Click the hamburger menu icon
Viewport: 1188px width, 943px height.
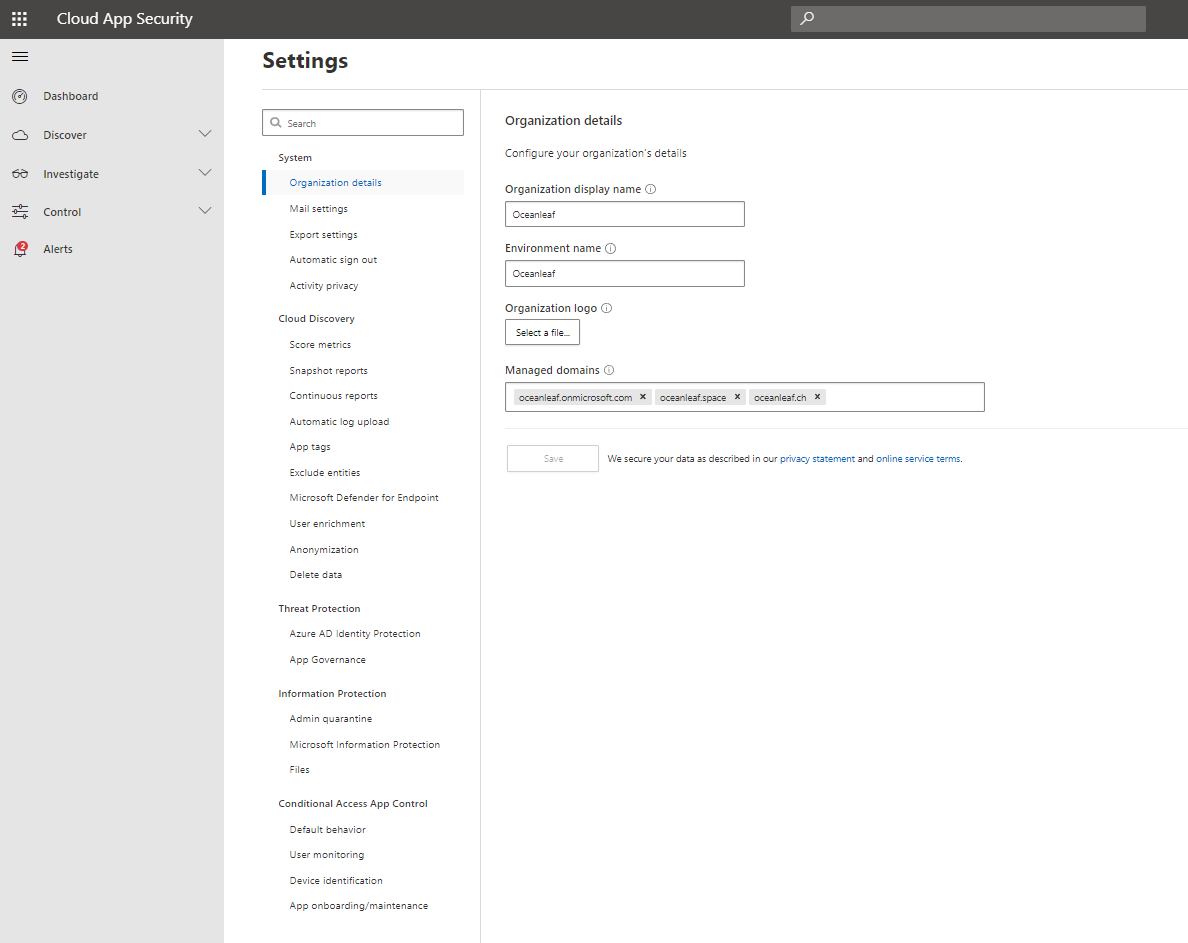click(19, 56)
